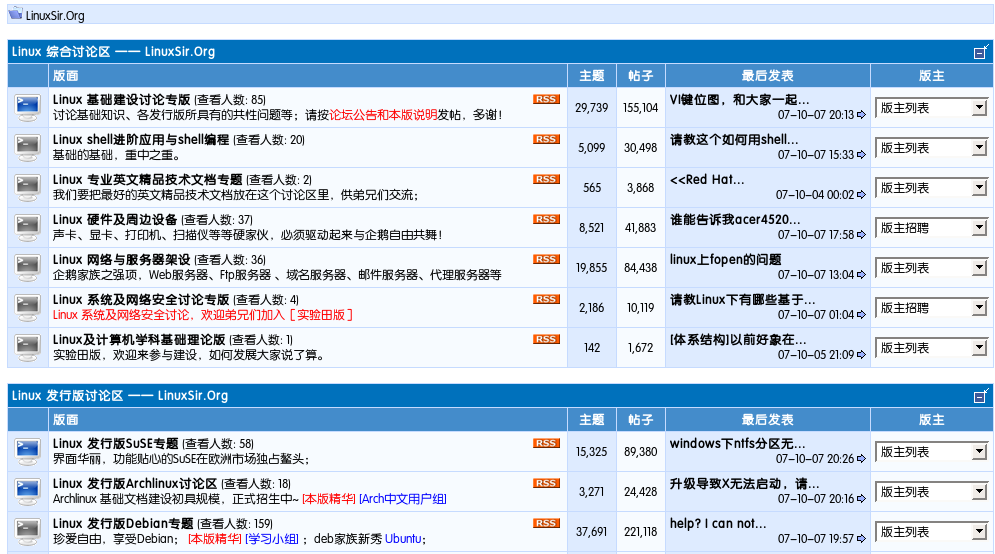The image size is (995, 554).
Task: Click the monitor icon beside Linux shell进阶应用与shell编程
Action: (x=28, y=148)
